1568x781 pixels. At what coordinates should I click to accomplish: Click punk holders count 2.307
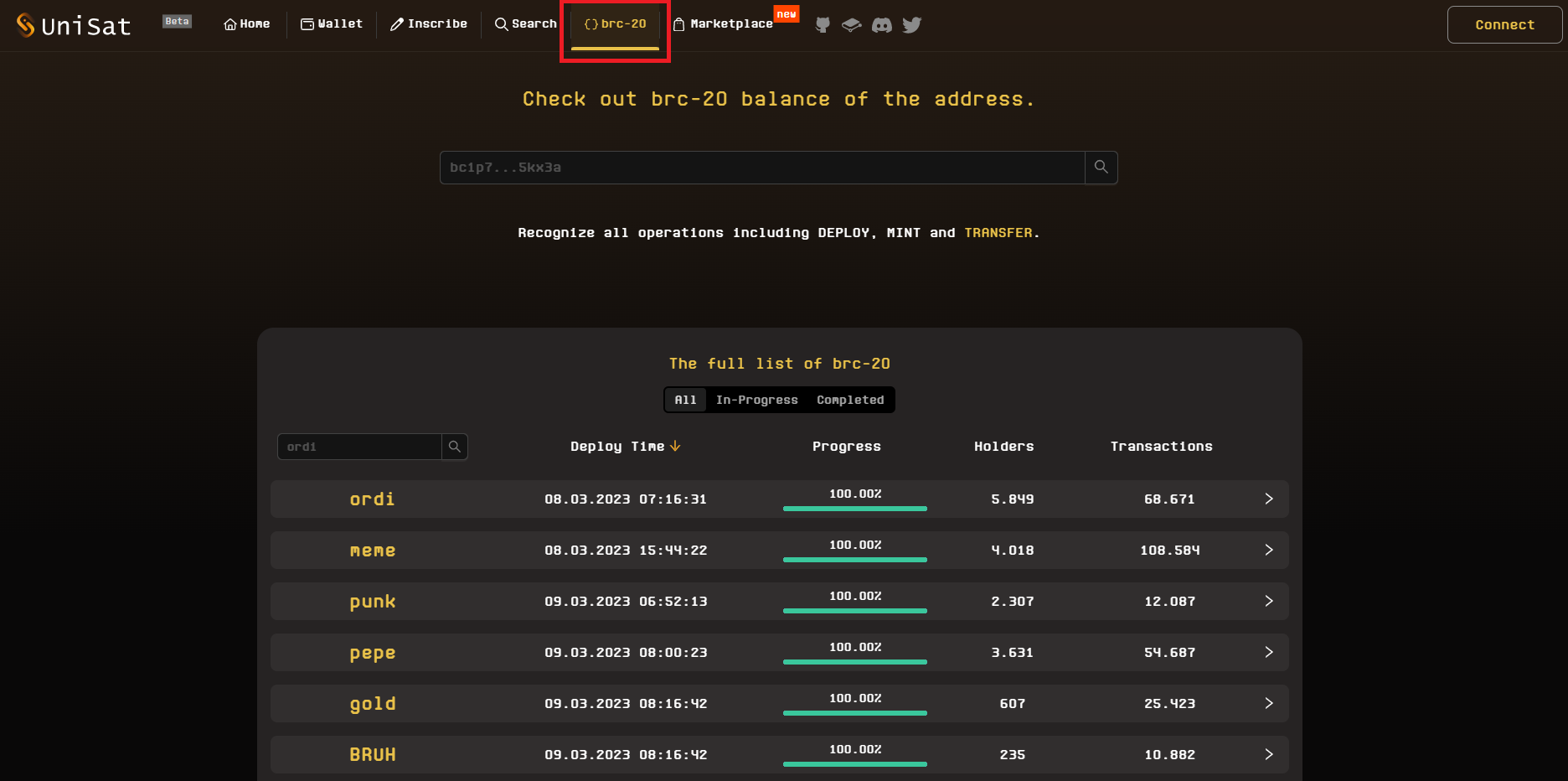coord(1013,602)
